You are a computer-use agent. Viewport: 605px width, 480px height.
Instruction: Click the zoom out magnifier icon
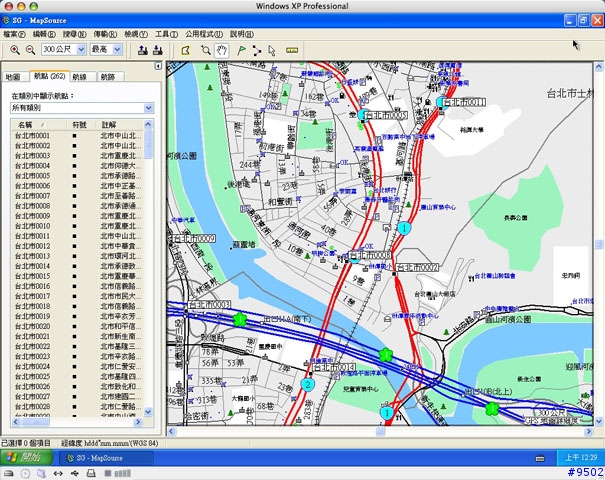click(x=30, y=50)
